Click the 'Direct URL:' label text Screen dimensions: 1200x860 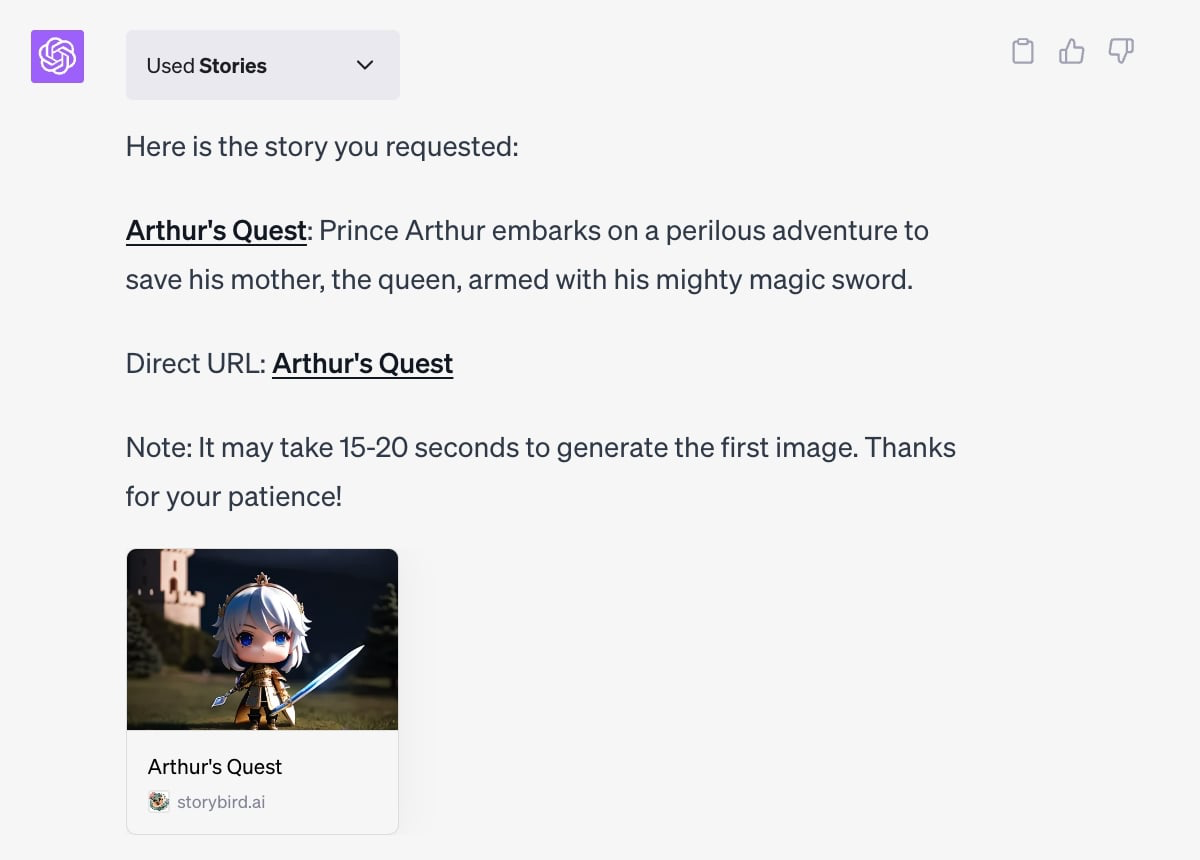point(196,363)
